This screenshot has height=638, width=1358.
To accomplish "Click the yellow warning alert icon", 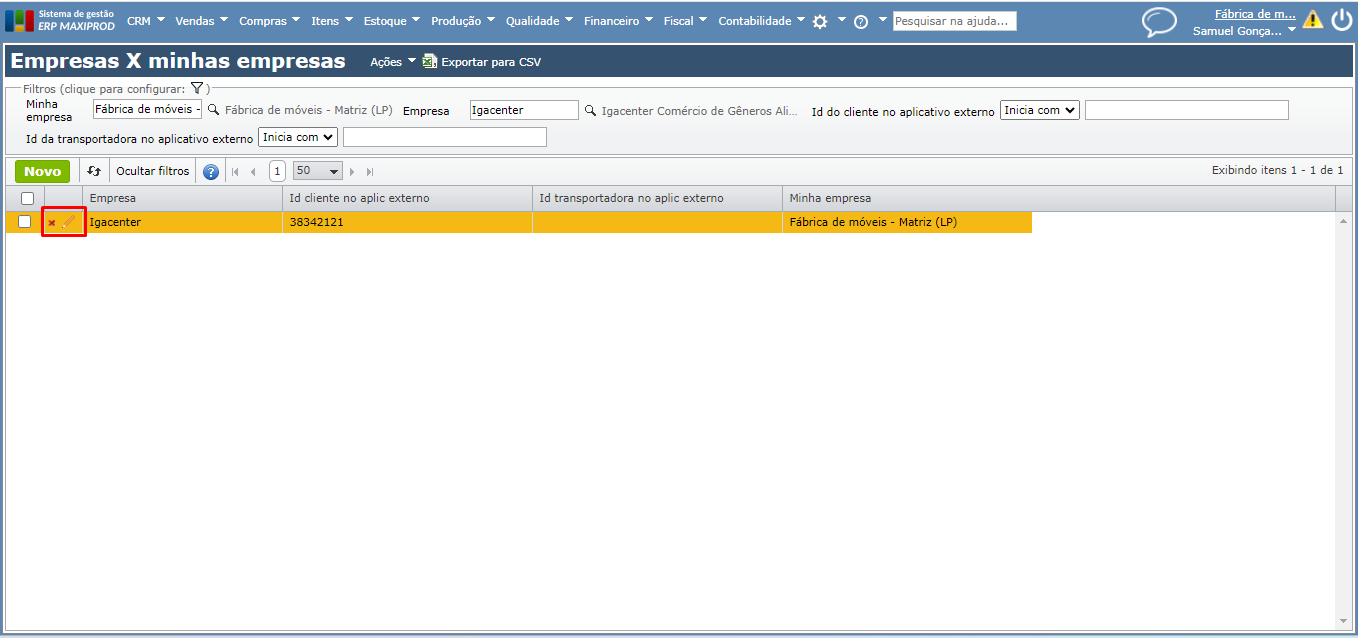I will [x=1313, y=19].
